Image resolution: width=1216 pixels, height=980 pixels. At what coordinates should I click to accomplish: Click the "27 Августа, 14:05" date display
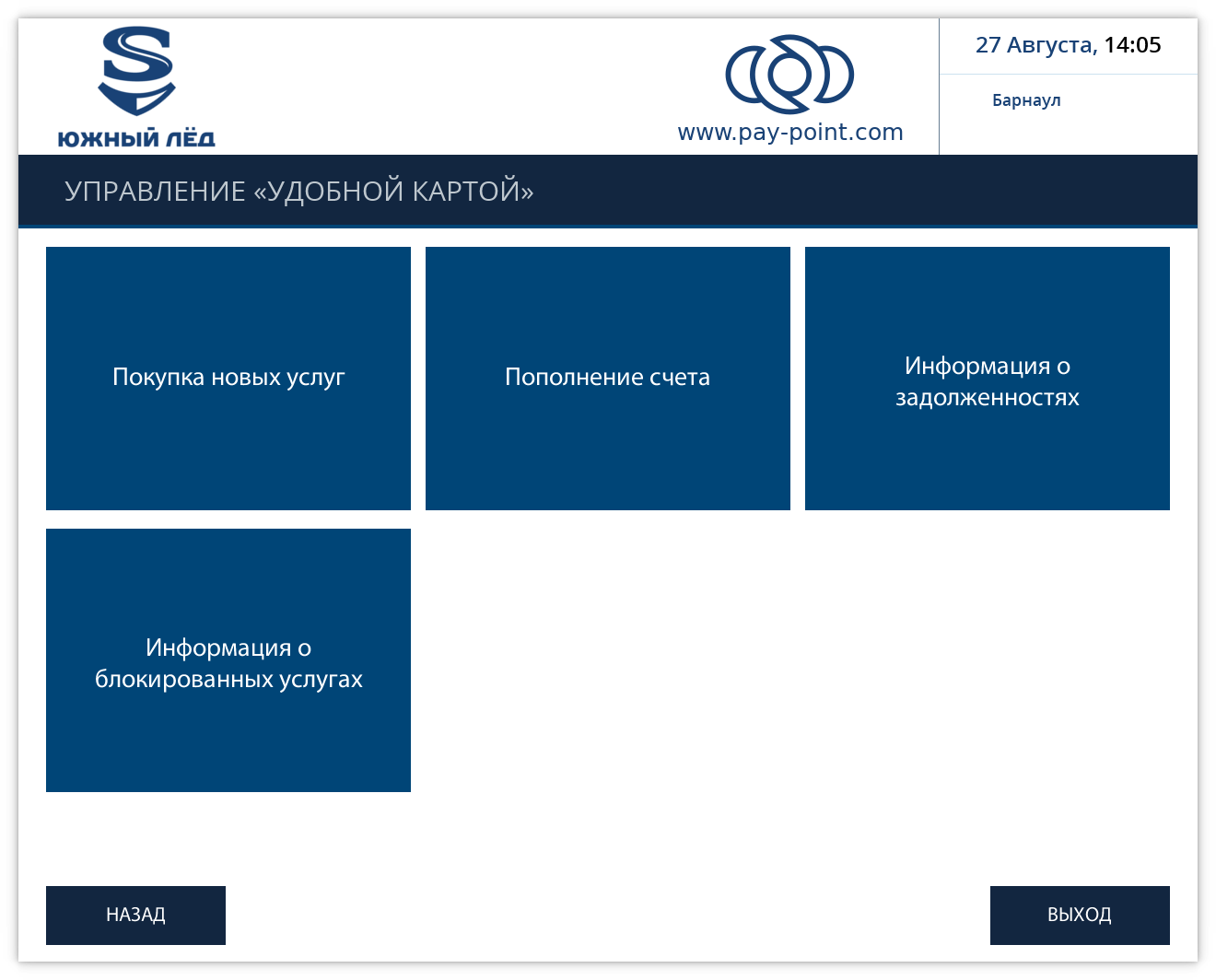pyautogui.click(x=1069, y=45)
